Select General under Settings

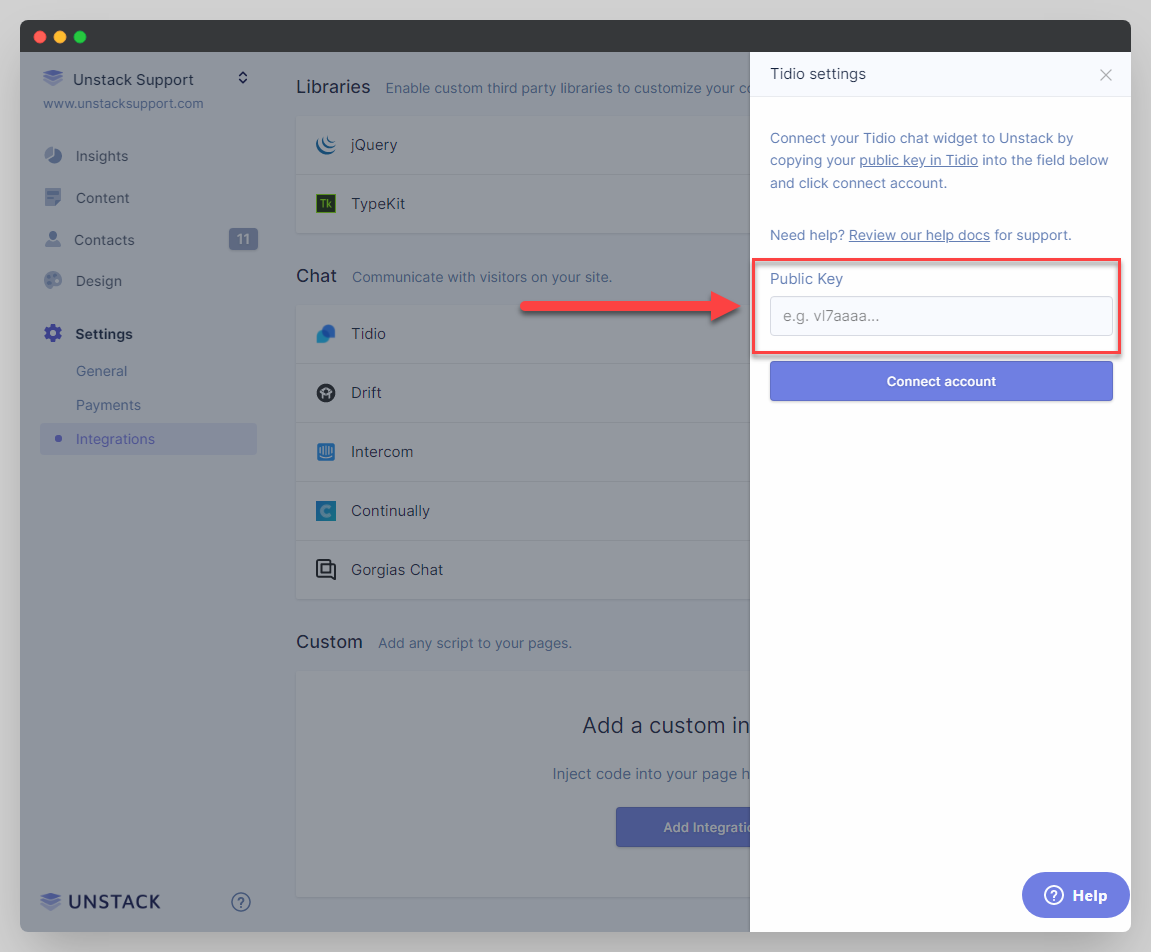pyautogui.click(x=101, y=371)
